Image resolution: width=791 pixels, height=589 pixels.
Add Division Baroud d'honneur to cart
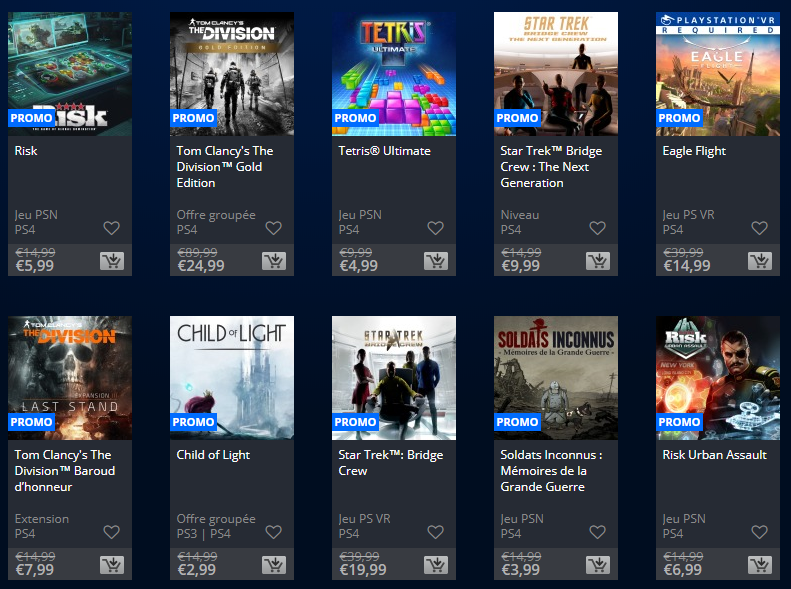pyautogui.click(x=112, y=565)
